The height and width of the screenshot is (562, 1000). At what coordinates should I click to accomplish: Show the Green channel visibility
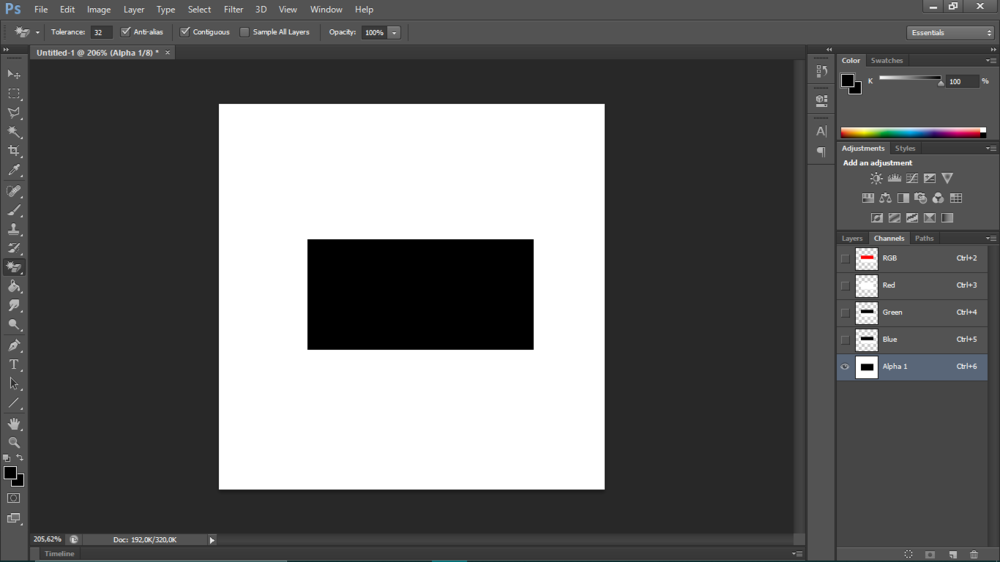tap(845, 313)
